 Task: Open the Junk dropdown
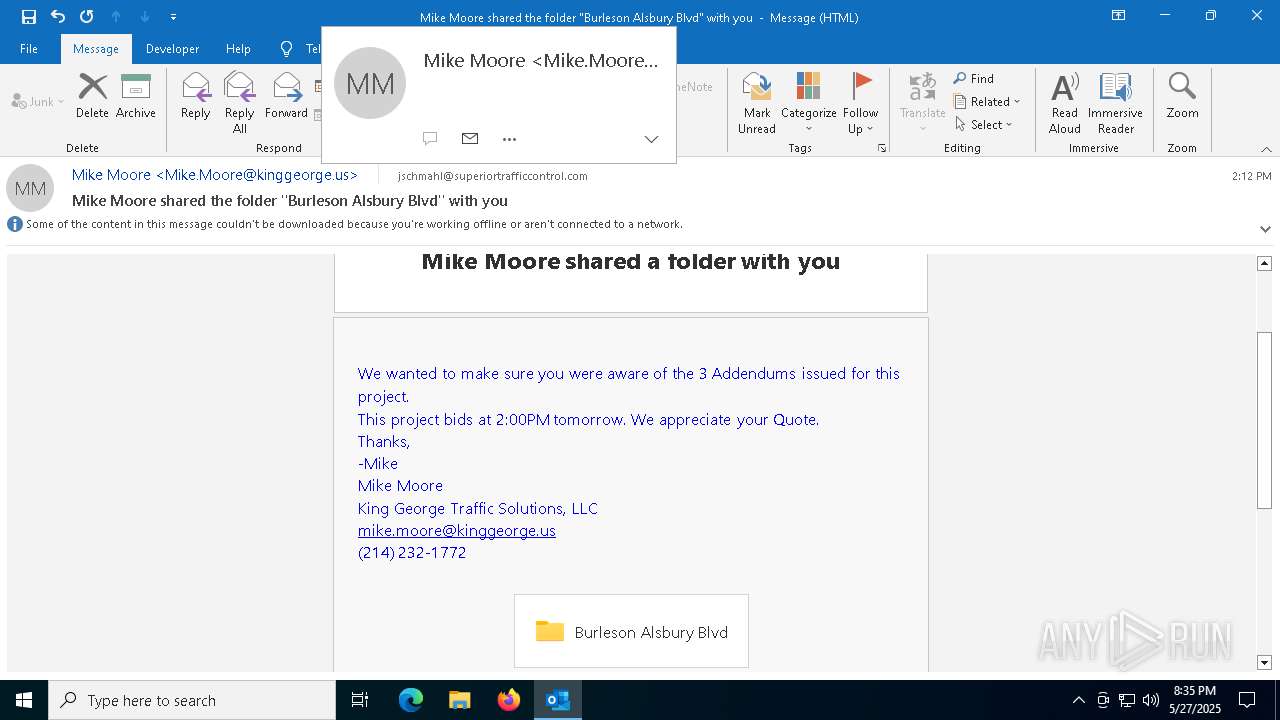pos(38,102)
